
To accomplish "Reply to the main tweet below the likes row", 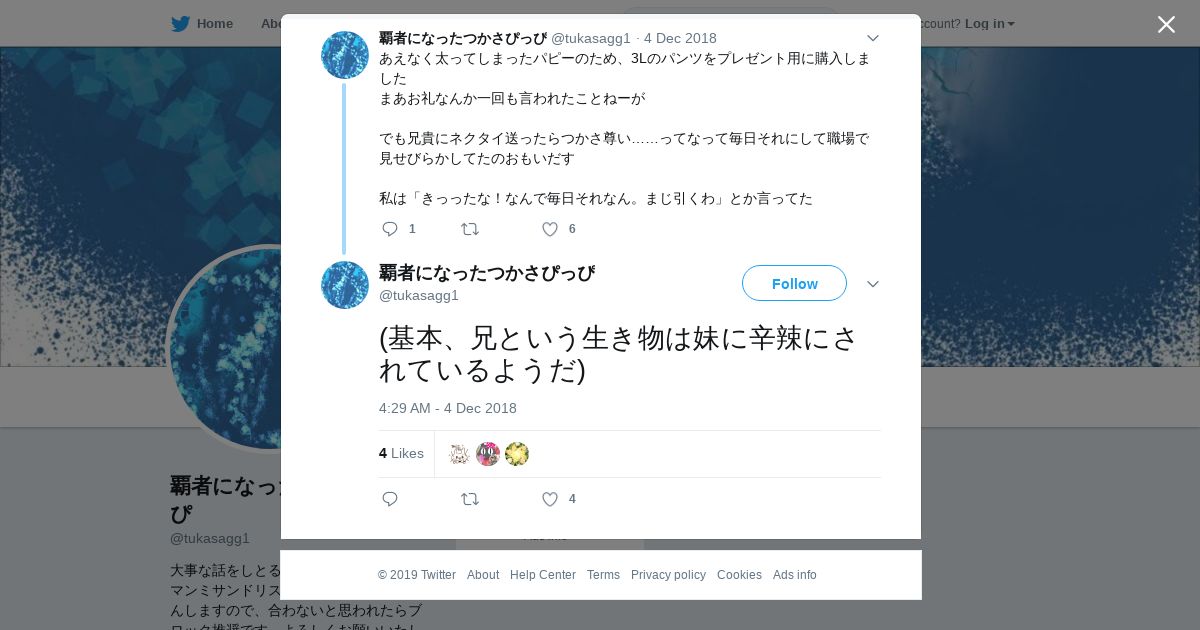I will [390, 499].
